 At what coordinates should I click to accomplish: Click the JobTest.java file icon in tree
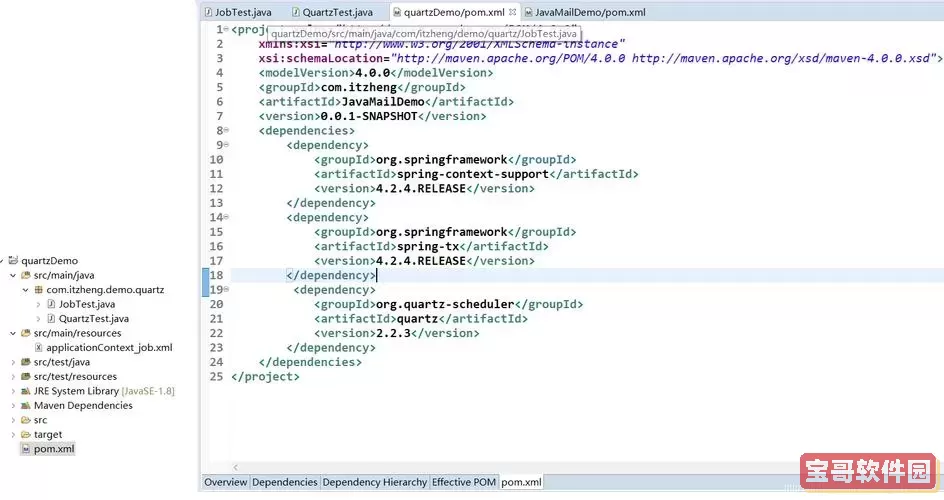(51, 304)
